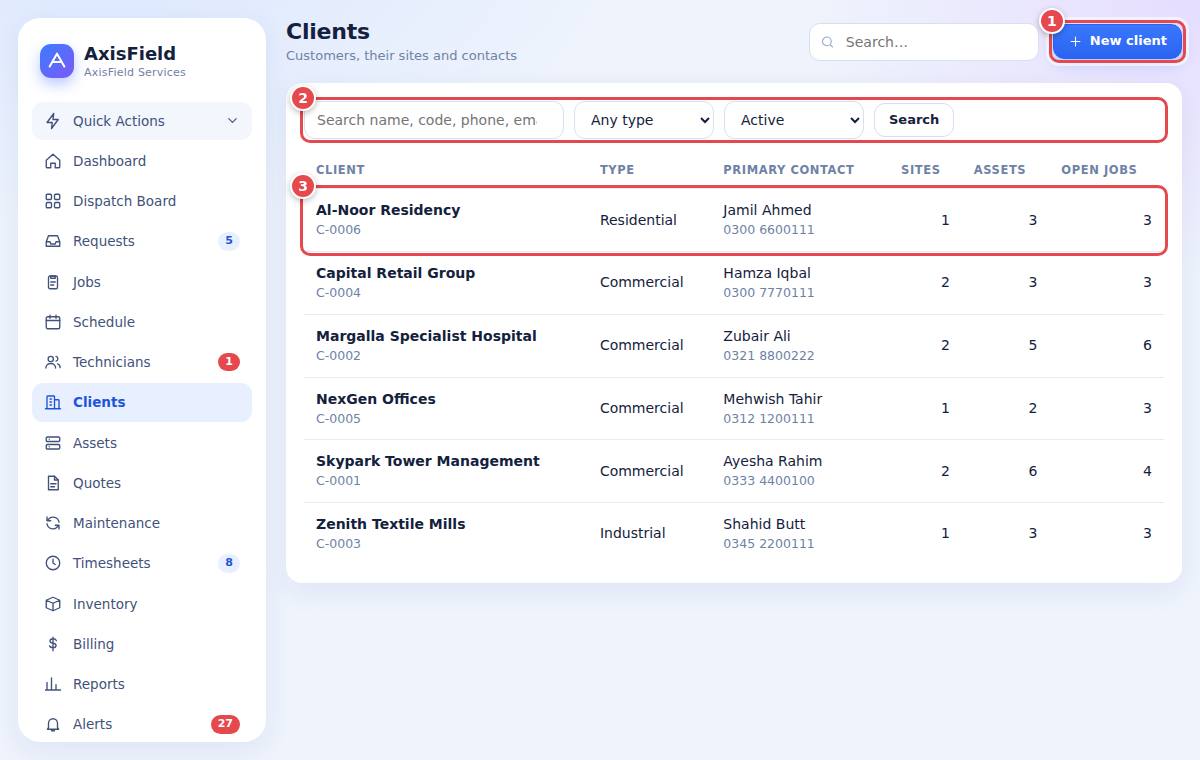Click the Inventory box icon
The height and width of the screenshot is (760, 1200).
pos(53,604)
